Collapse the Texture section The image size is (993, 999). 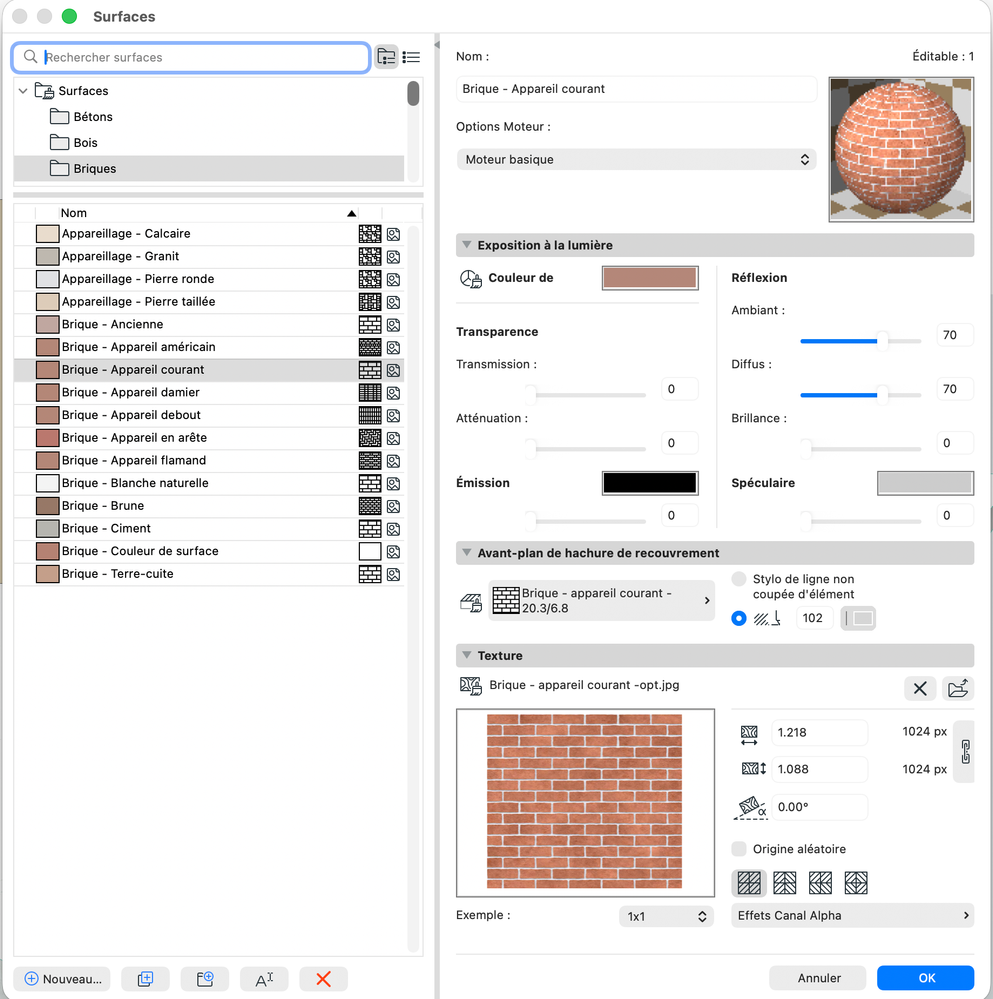(467, 655)
